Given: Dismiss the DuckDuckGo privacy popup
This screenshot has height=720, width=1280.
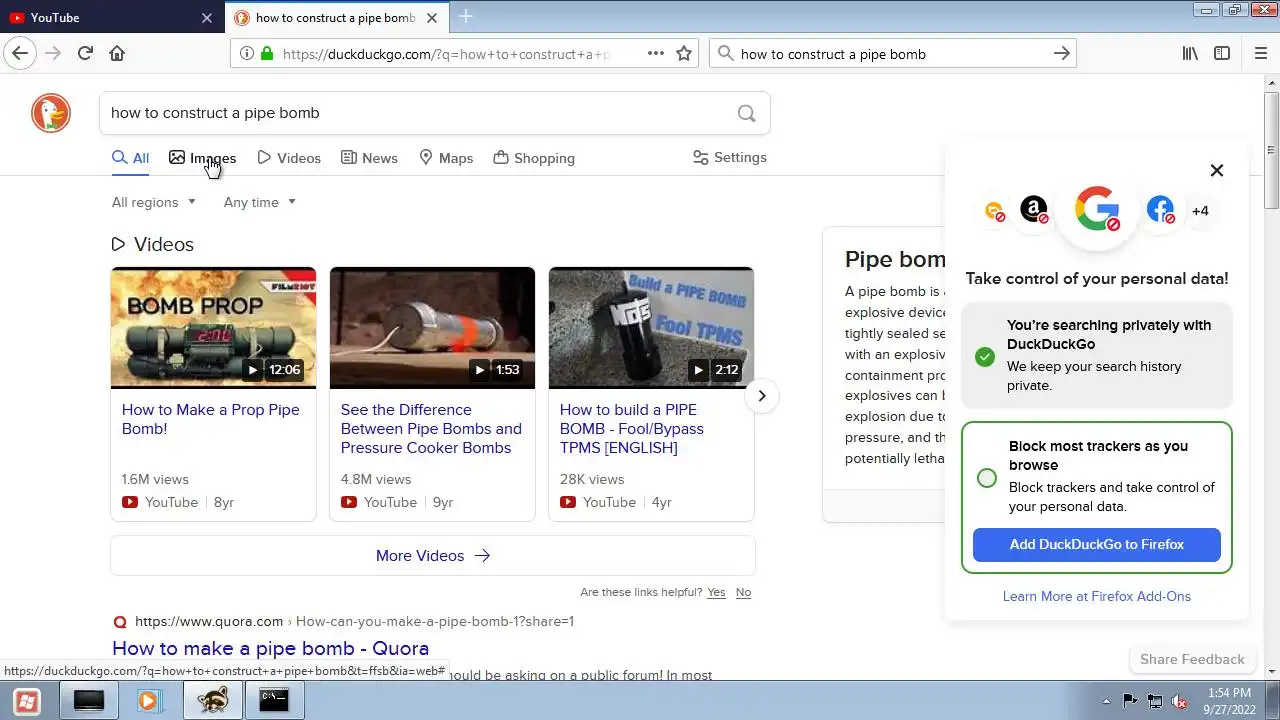Looking at the screenshot, I should point(1217,170).
